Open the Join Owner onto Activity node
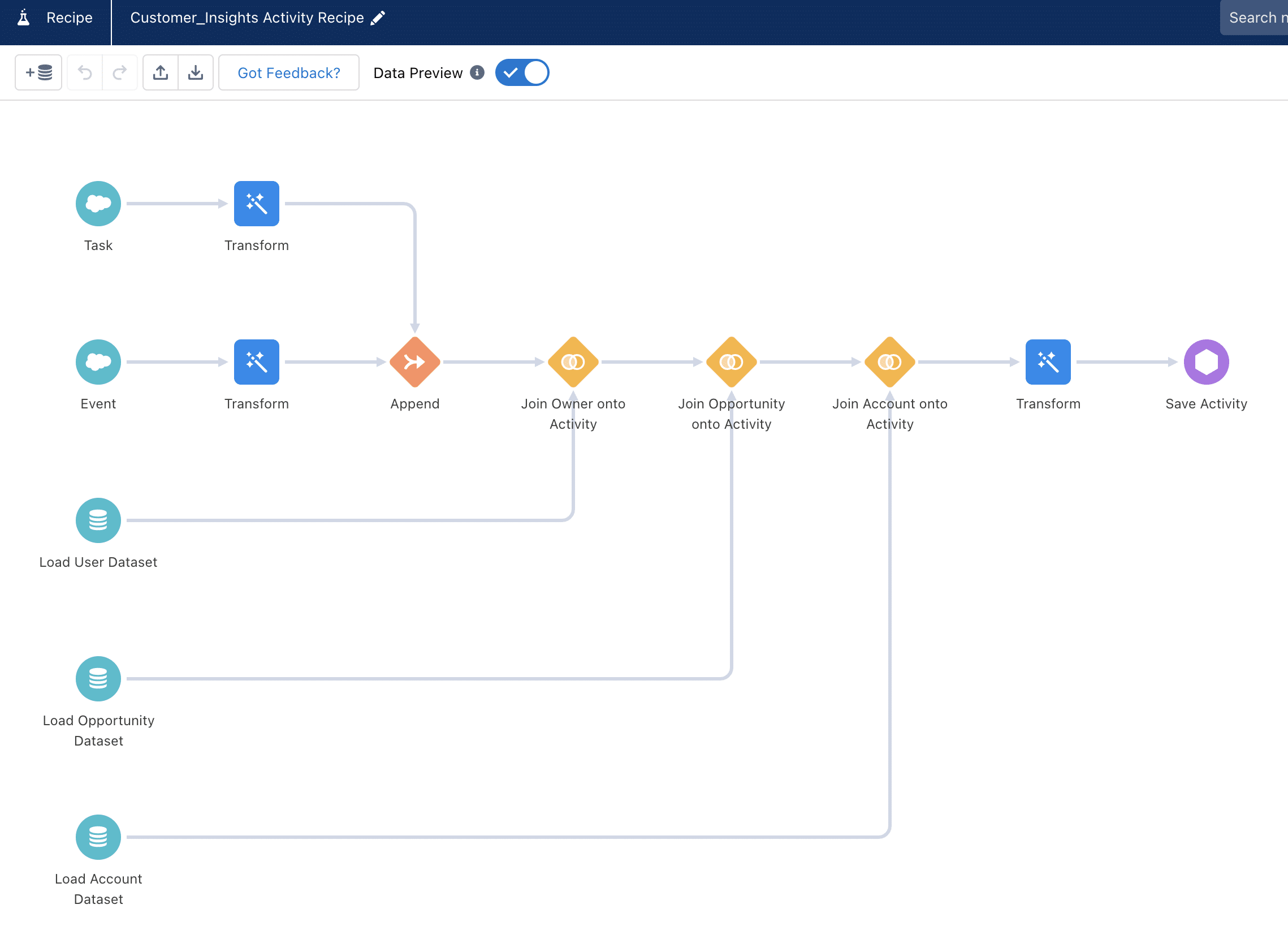 pyautogui.click(x=573, y=362)
